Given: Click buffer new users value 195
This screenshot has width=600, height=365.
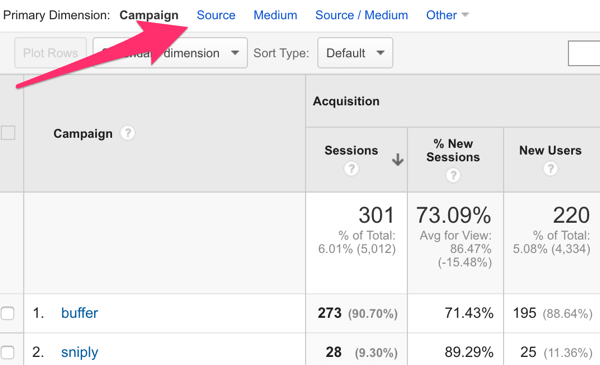Looking at the screenshot, I should (525, 313).
